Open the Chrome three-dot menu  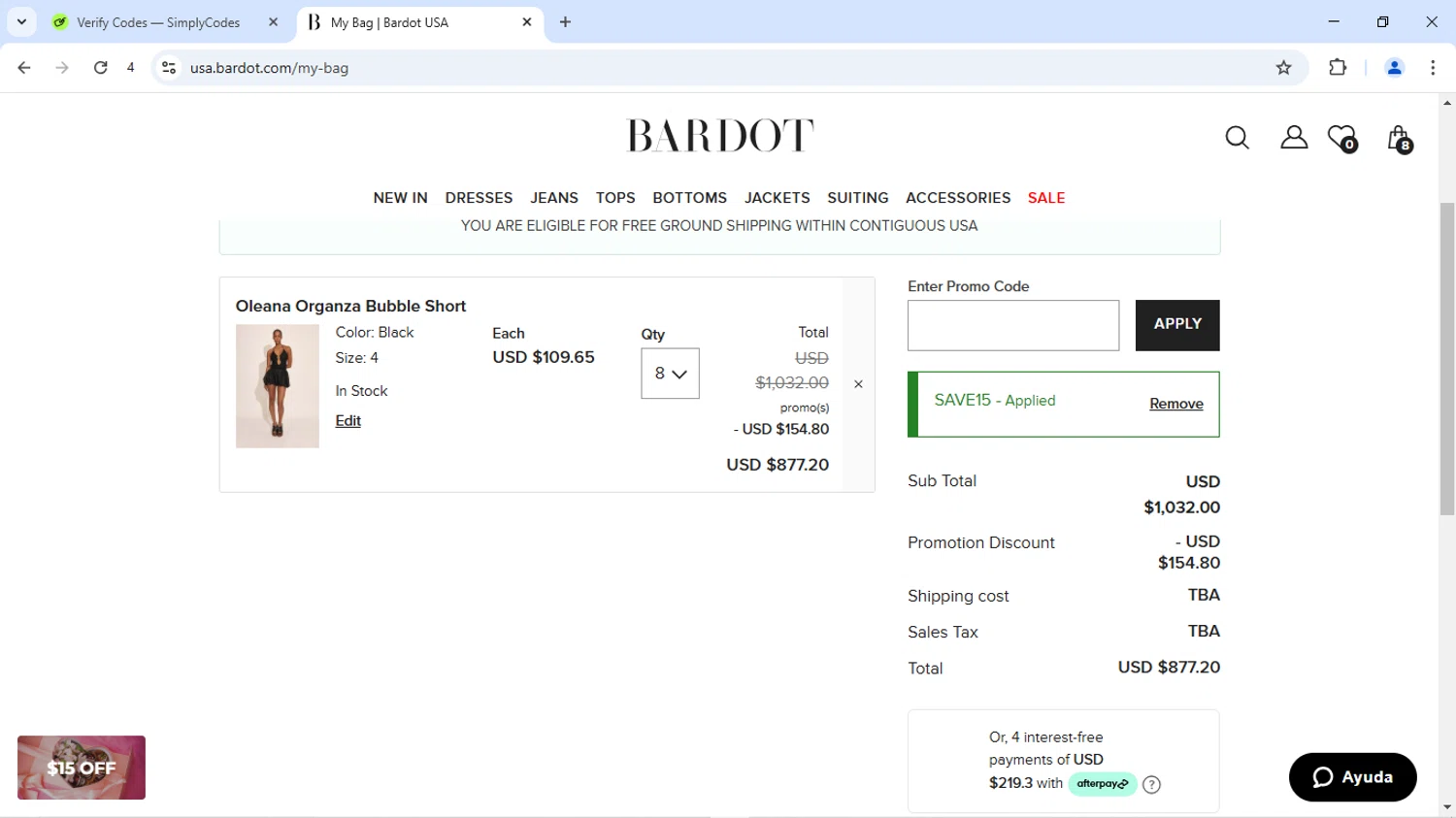tap(1433, 68)
